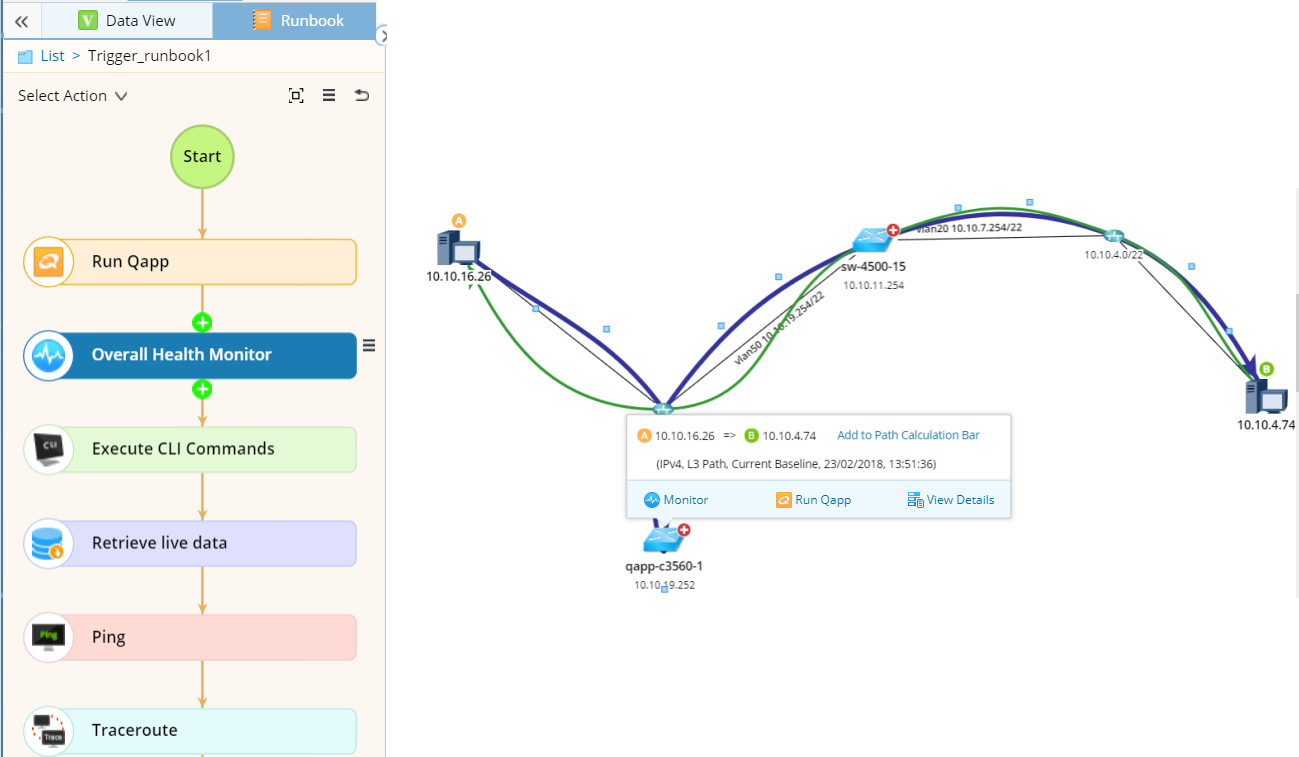Click the Execute CLI Commands terminal icon

point(49,449)
